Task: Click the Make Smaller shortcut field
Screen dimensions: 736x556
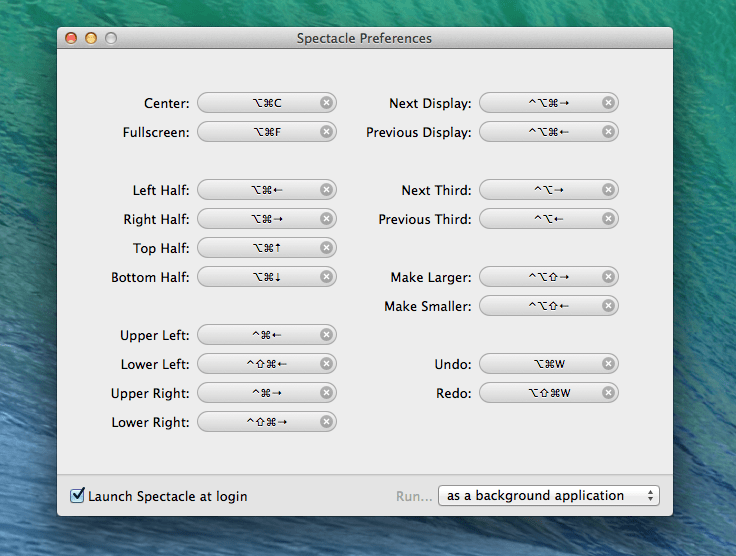Action: pyautogui.click(x=549, y=306)
